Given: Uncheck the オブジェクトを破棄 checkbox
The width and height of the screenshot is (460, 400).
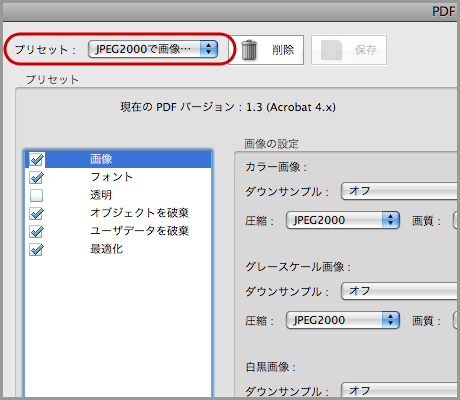Looking at the screenshot, I should (x=36, y=213).
